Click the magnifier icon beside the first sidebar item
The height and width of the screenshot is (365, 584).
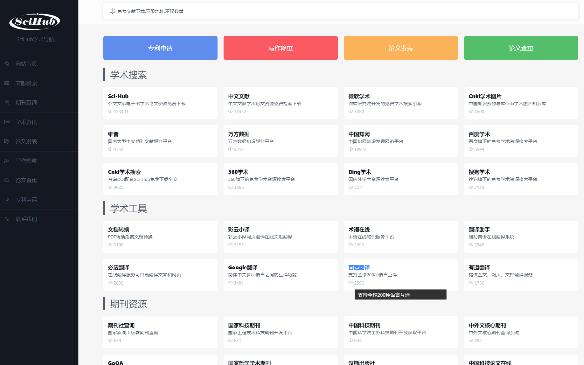tap(7, 64)
